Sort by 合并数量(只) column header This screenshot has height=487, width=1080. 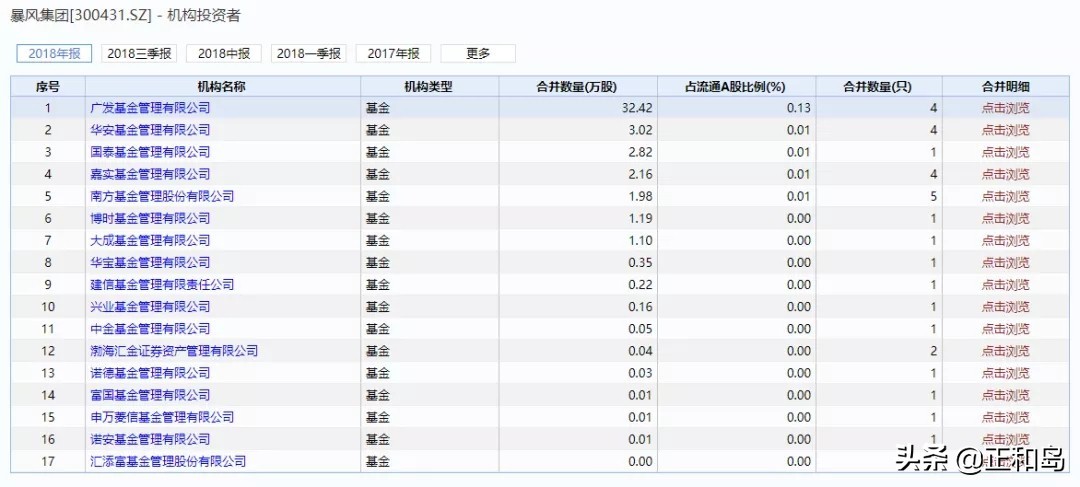coord(879,86)
